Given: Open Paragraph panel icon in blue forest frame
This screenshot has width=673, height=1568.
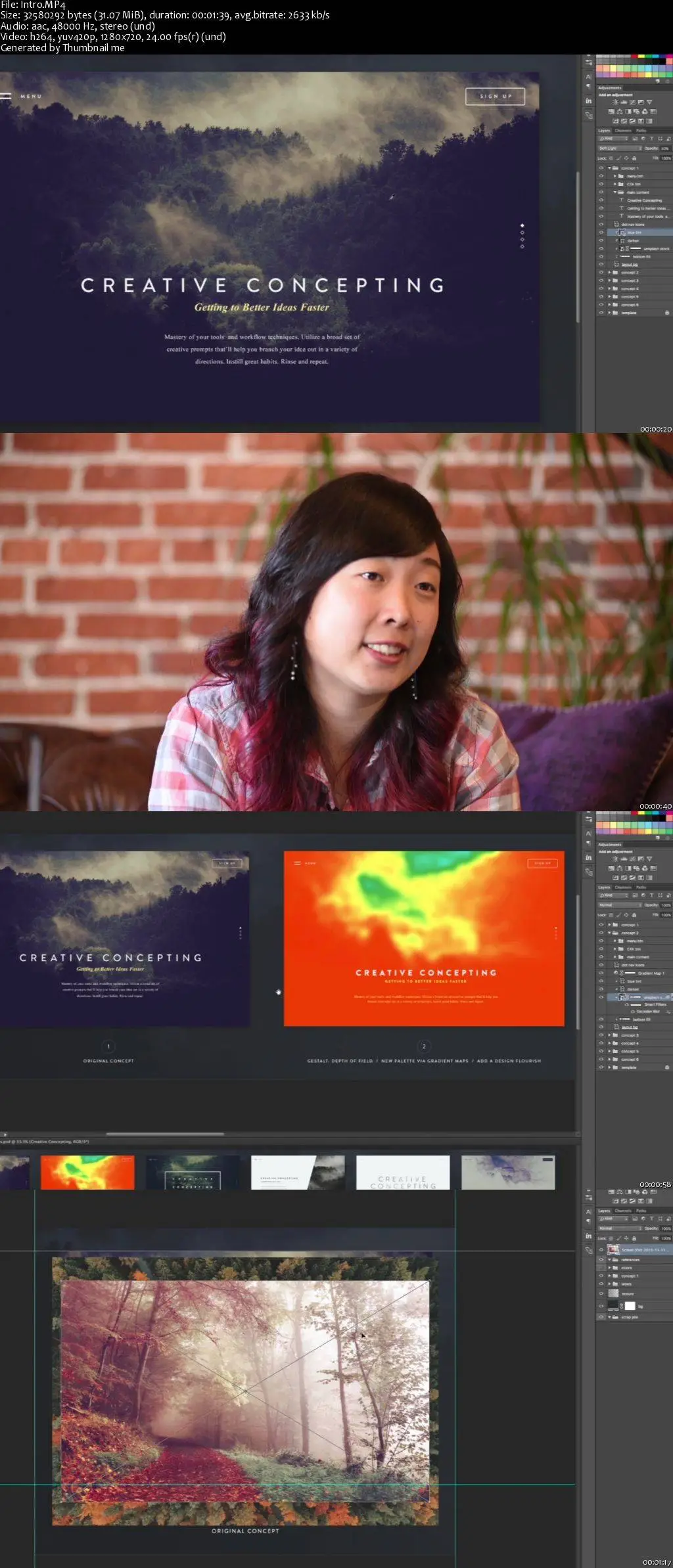Looking at the screenshot, I should pos(588,85).
